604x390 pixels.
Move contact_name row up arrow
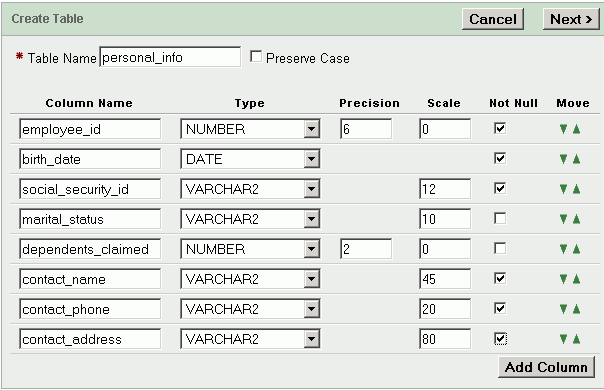576,279
